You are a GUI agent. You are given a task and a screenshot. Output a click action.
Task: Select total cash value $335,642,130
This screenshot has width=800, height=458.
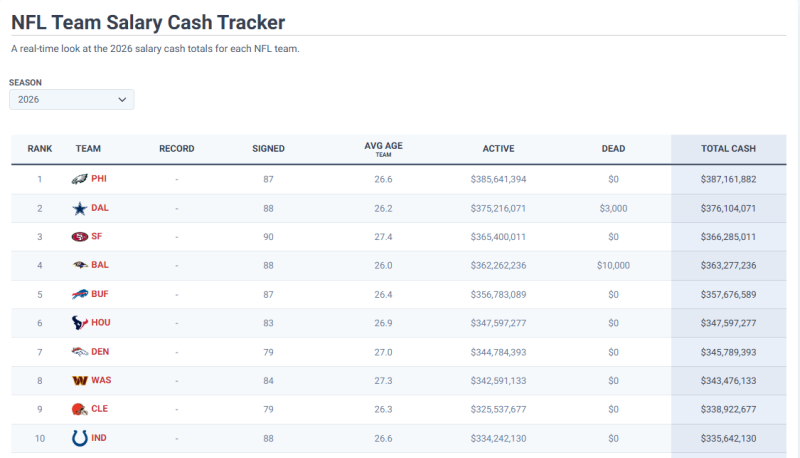(729, 438)
